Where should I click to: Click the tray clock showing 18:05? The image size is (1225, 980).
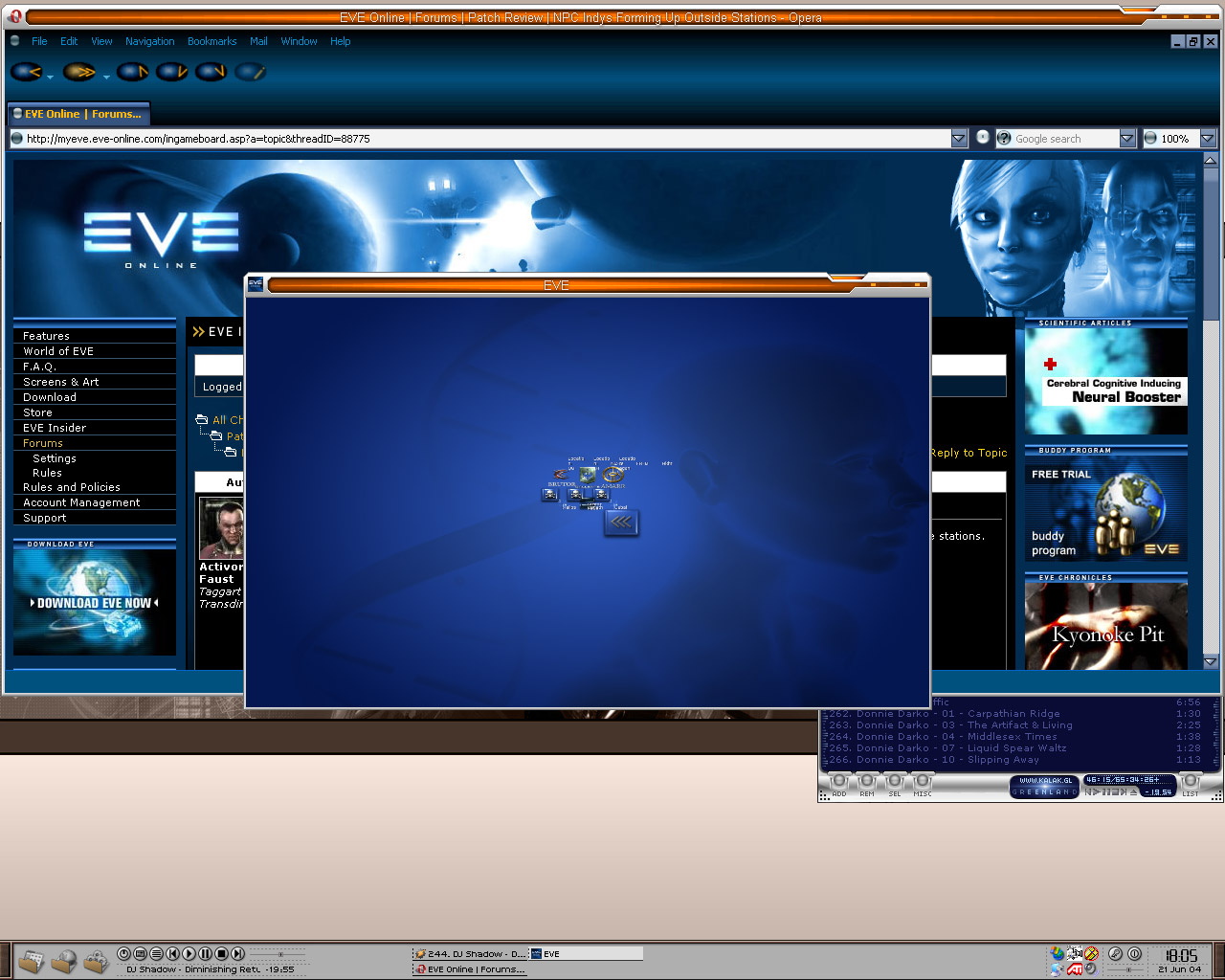(1180, 955)
